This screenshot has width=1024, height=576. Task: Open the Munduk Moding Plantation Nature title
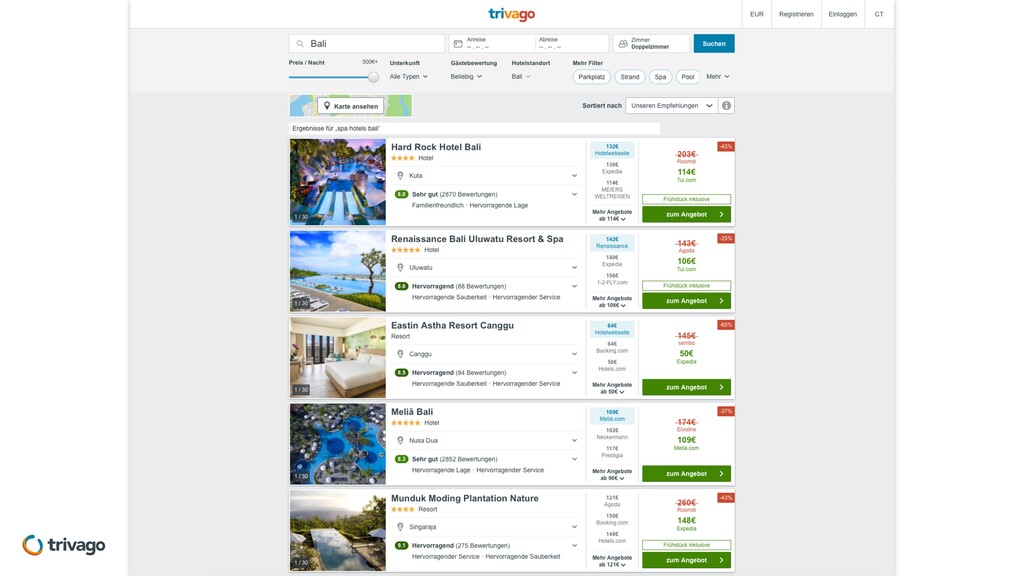coord(464,498)
